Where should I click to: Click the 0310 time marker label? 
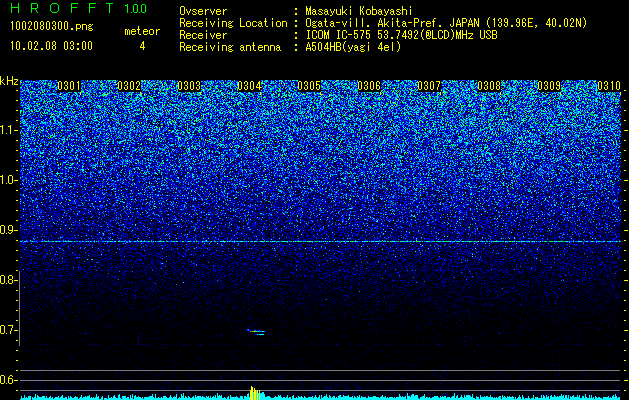pos(609,86)
